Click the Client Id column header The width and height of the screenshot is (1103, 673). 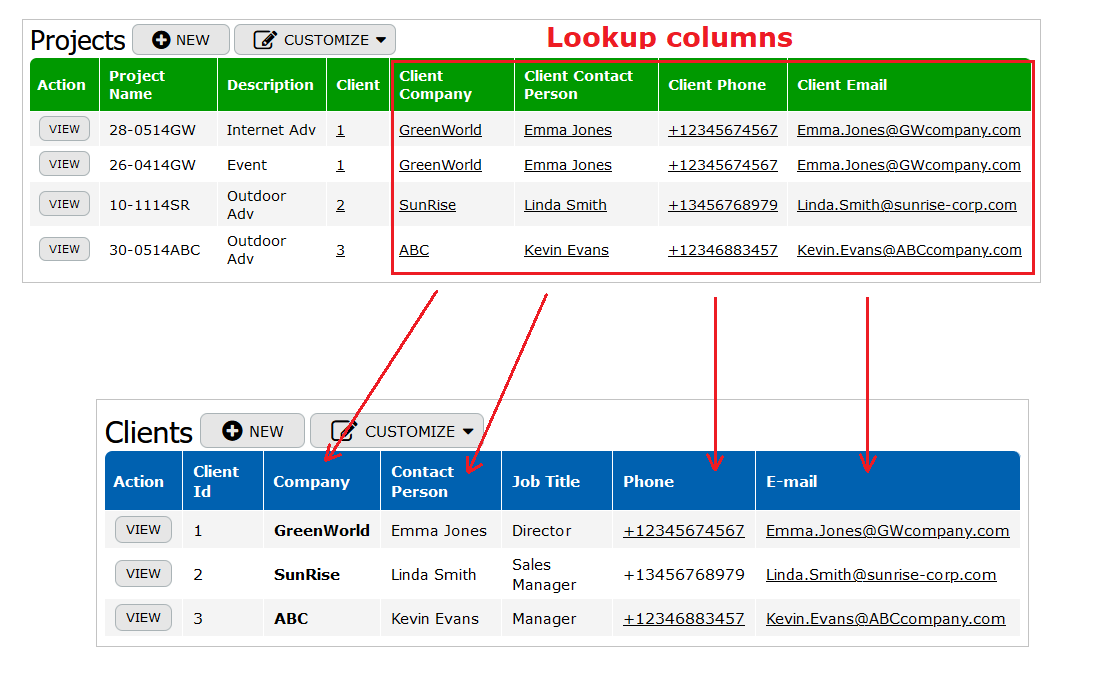pyautogui.click(x=222, y=481)
